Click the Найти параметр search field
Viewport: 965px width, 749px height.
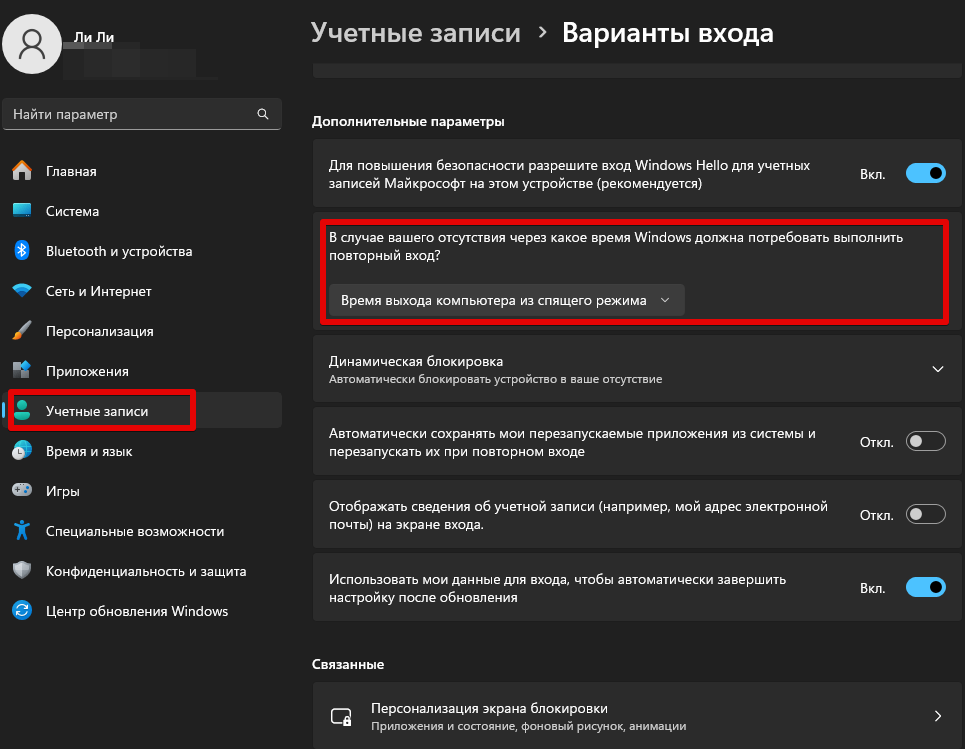142,114
